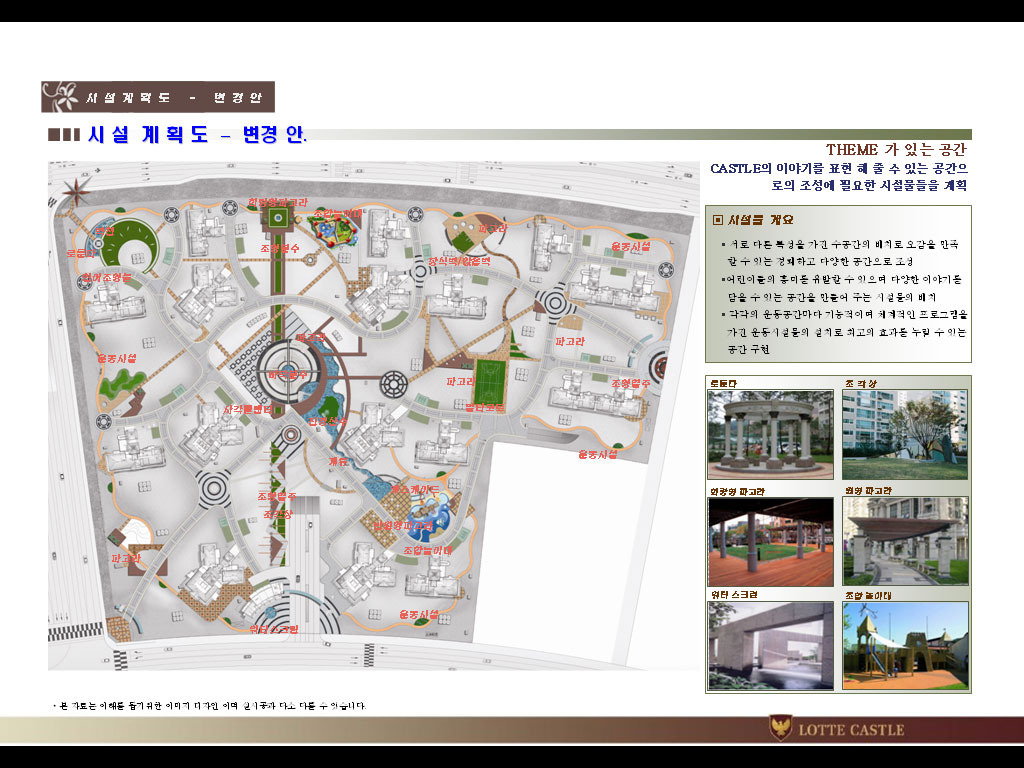
Task: Click the flower emblem in the brown header banner
Action: [61, 97]
